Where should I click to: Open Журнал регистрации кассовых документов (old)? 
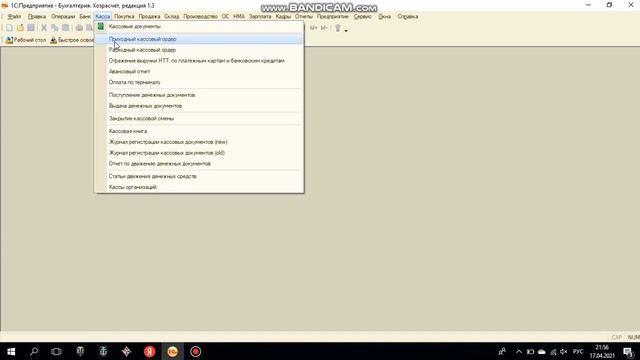199,153
